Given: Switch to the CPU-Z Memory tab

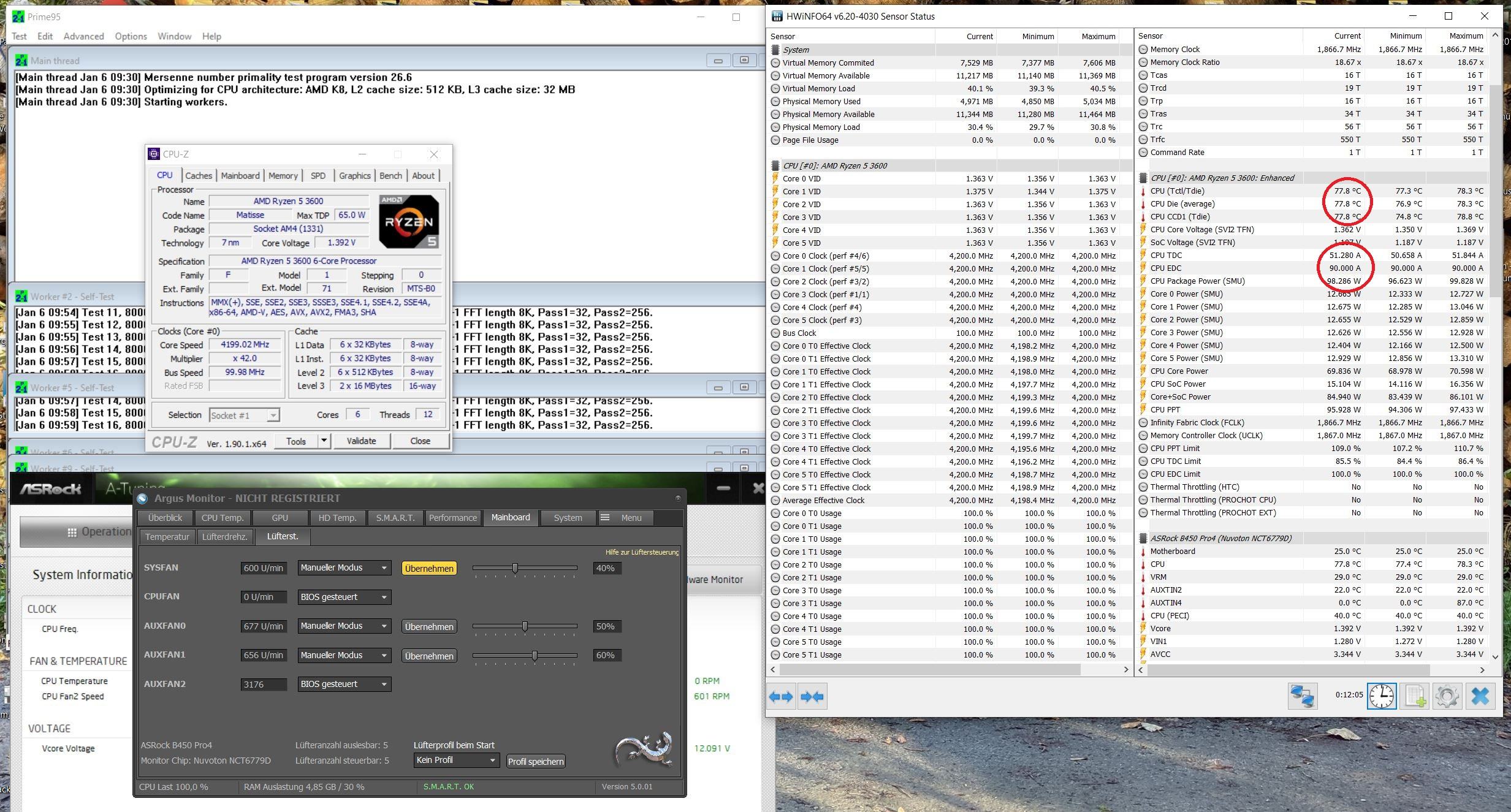Looking at the screenshot, I should 283,176.
